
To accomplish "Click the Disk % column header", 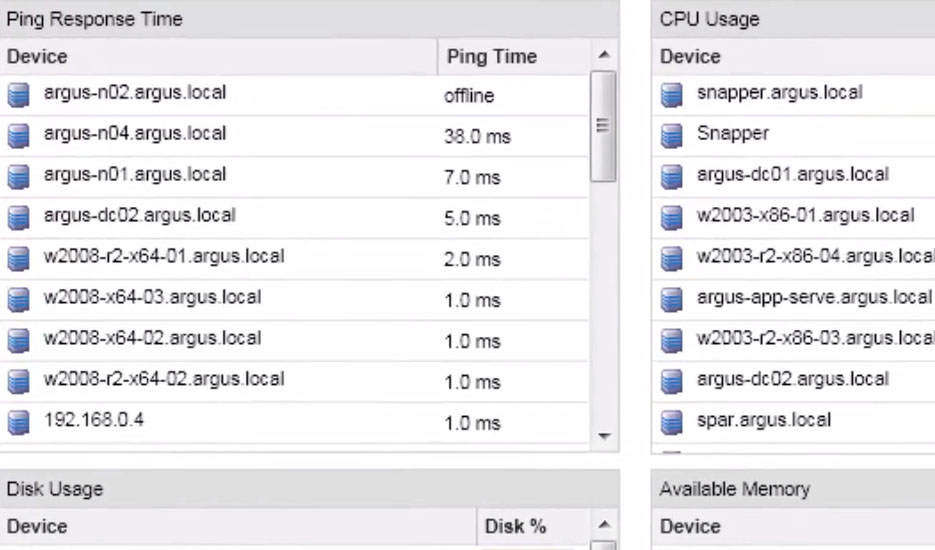I will pos(514,526).
